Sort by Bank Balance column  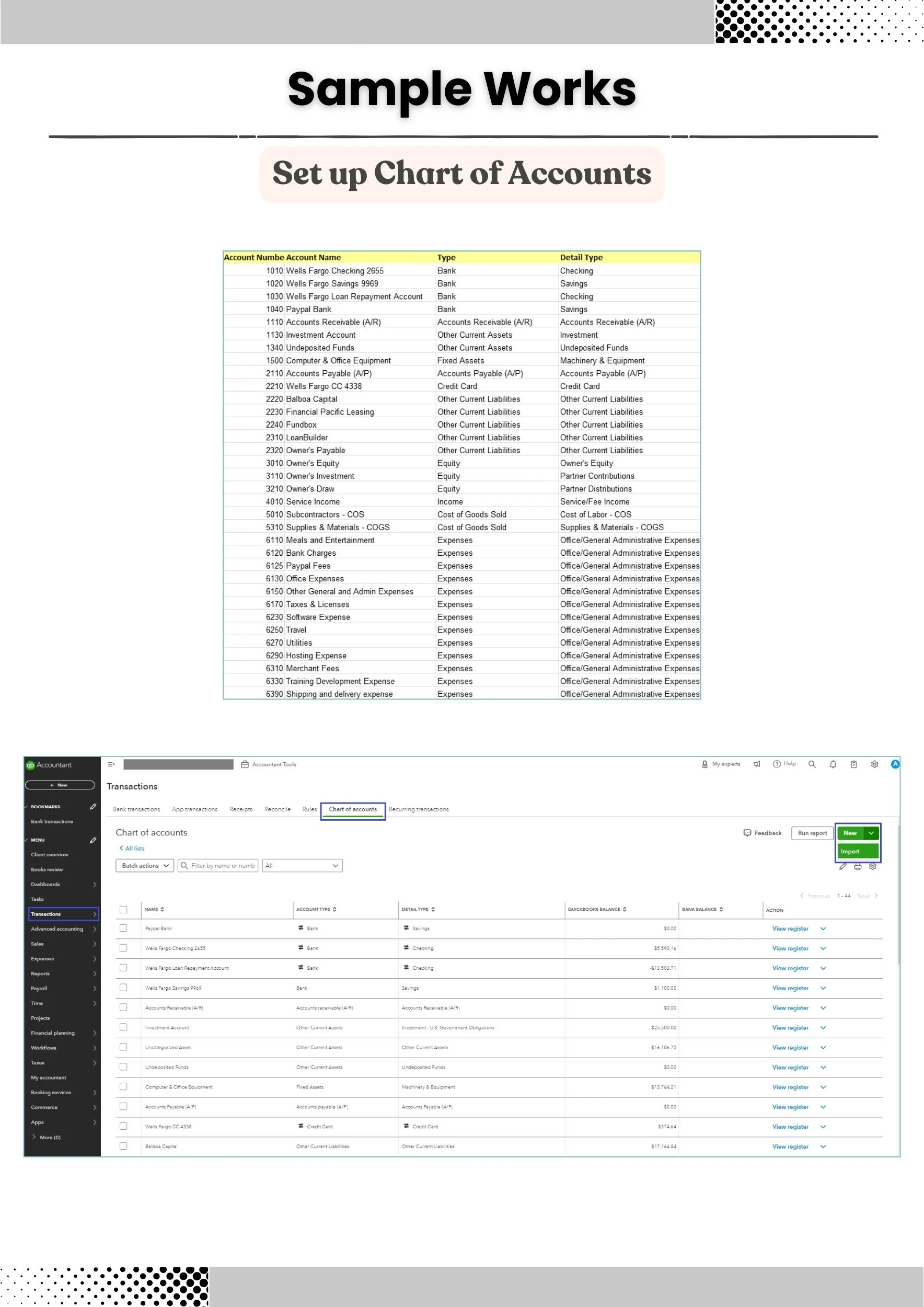coord(702,909)
